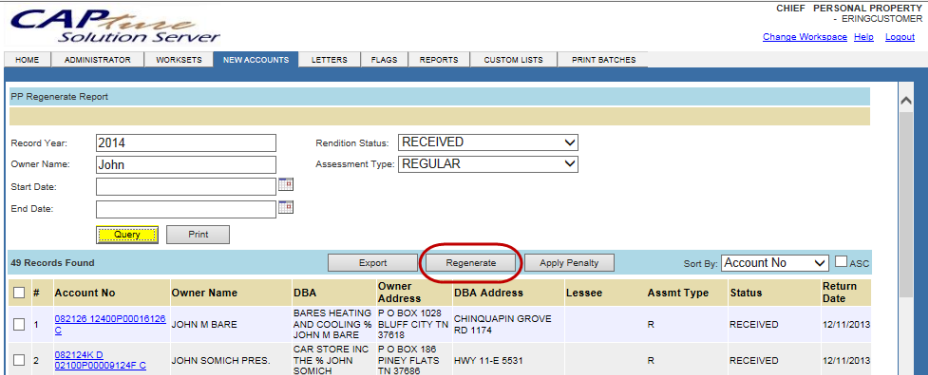Click 49 Records Found text
Screen dimensions: 928x375
pos(52,263)
